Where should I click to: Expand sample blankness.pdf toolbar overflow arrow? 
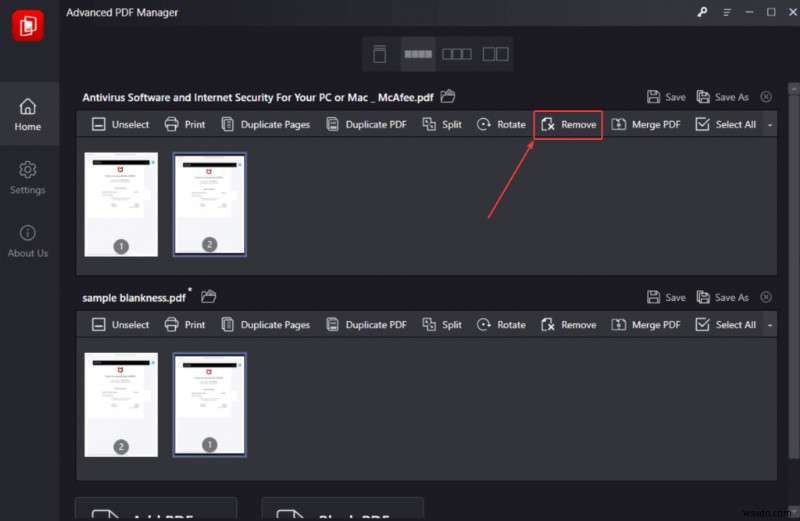(770, 325)
